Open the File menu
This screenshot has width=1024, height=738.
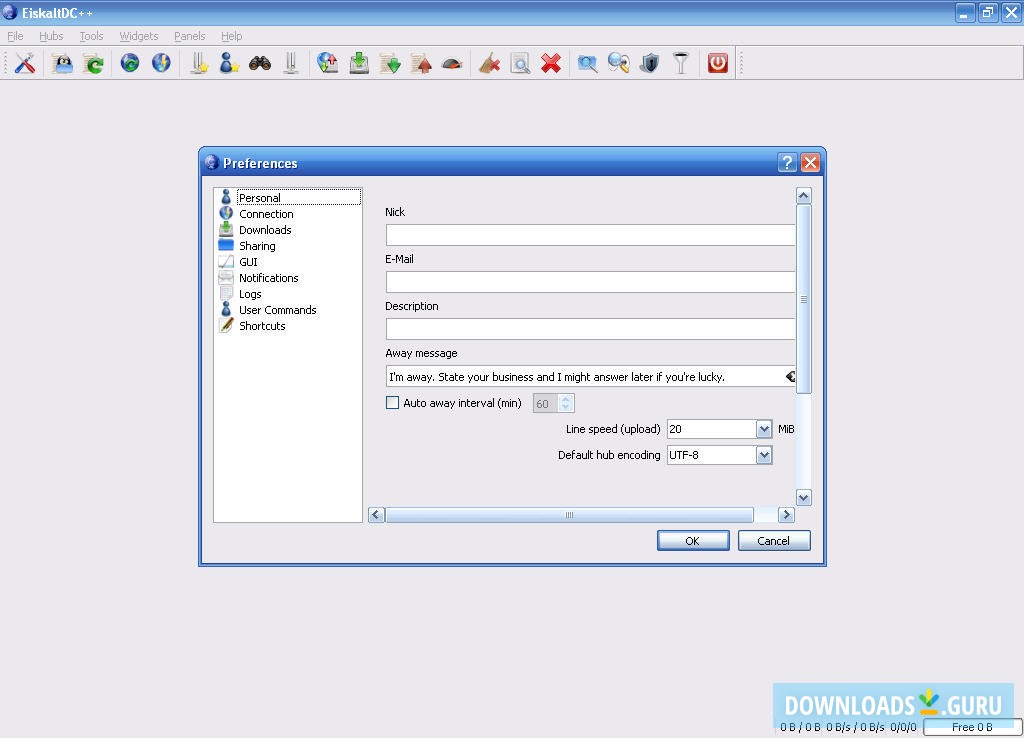click(x=15, y=36)
